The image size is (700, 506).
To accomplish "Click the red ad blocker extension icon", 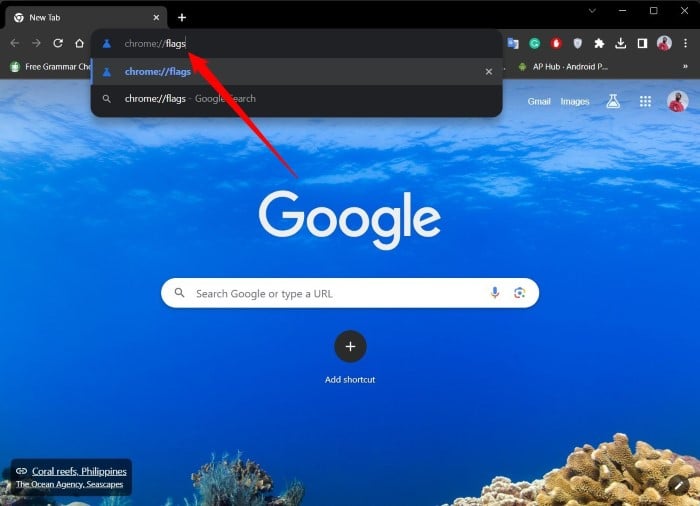I will click(556, 43).
